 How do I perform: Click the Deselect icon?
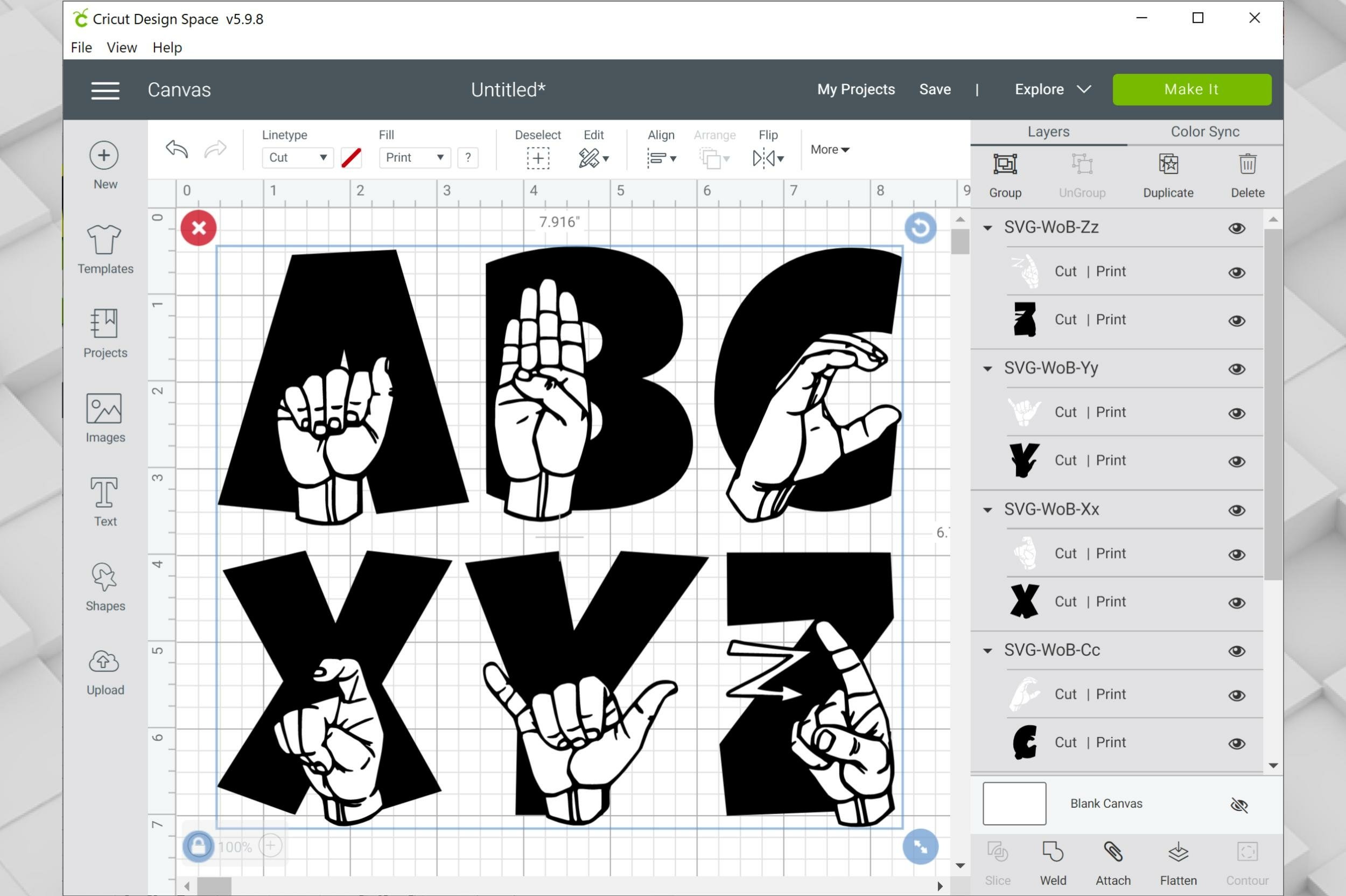(538, 158)
